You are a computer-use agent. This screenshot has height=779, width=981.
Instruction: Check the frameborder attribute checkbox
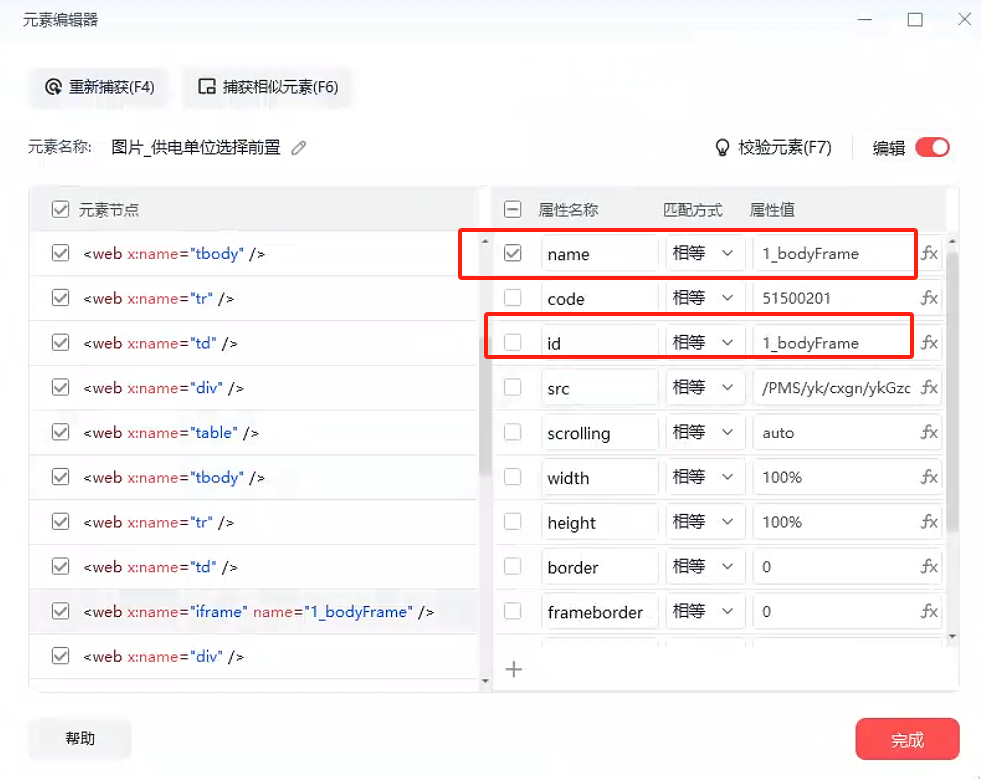pos(512,611)
